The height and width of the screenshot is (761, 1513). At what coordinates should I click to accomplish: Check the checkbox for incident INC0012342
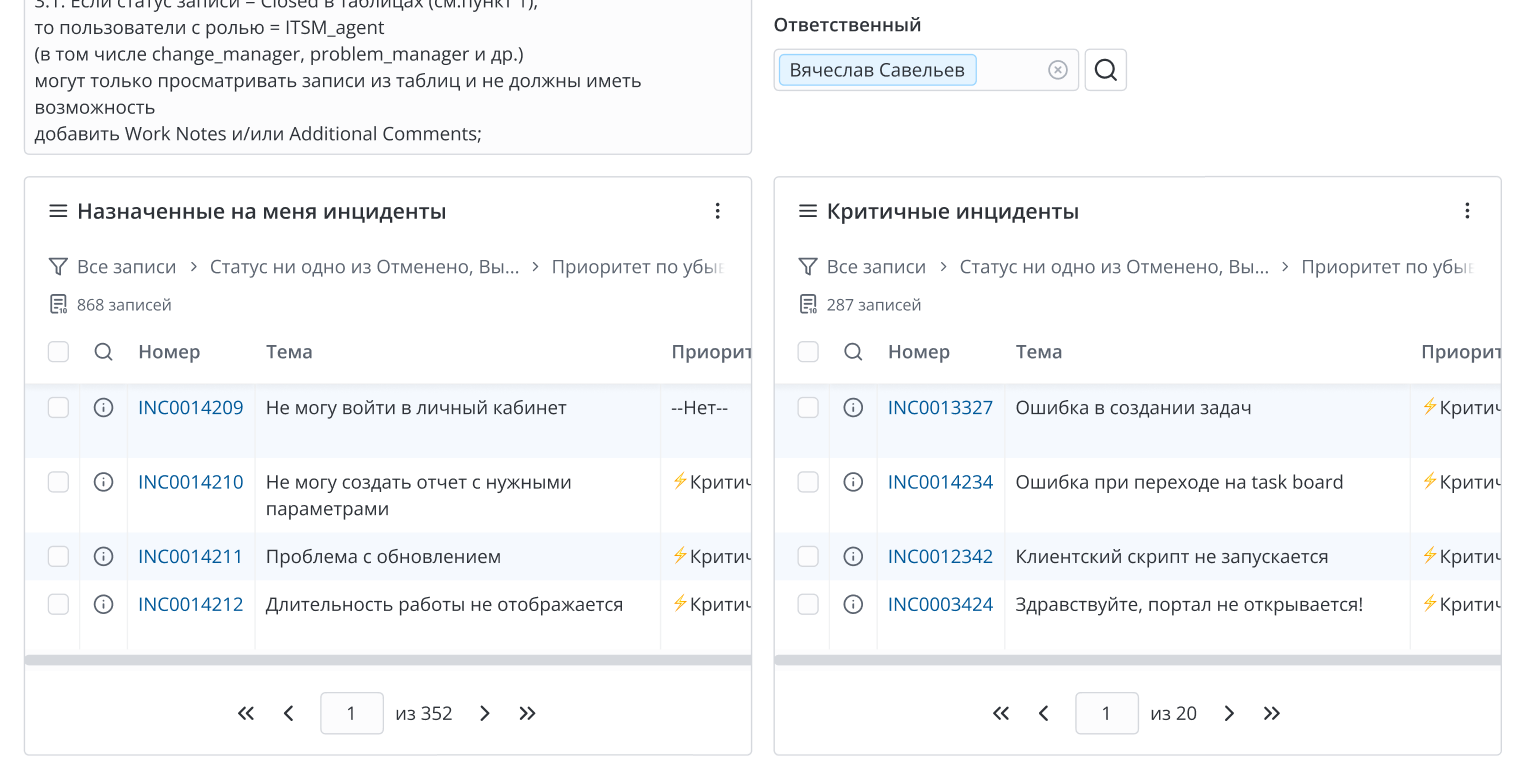pyautogui.click(x=807, y=556)
